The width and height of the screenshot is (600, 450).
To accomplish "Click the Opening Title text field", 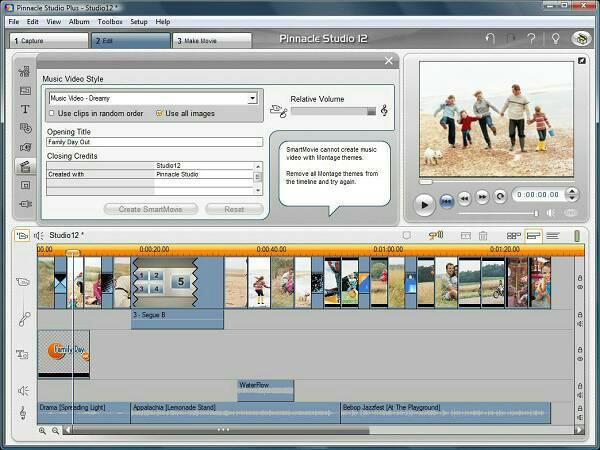I will click(150, 142).
